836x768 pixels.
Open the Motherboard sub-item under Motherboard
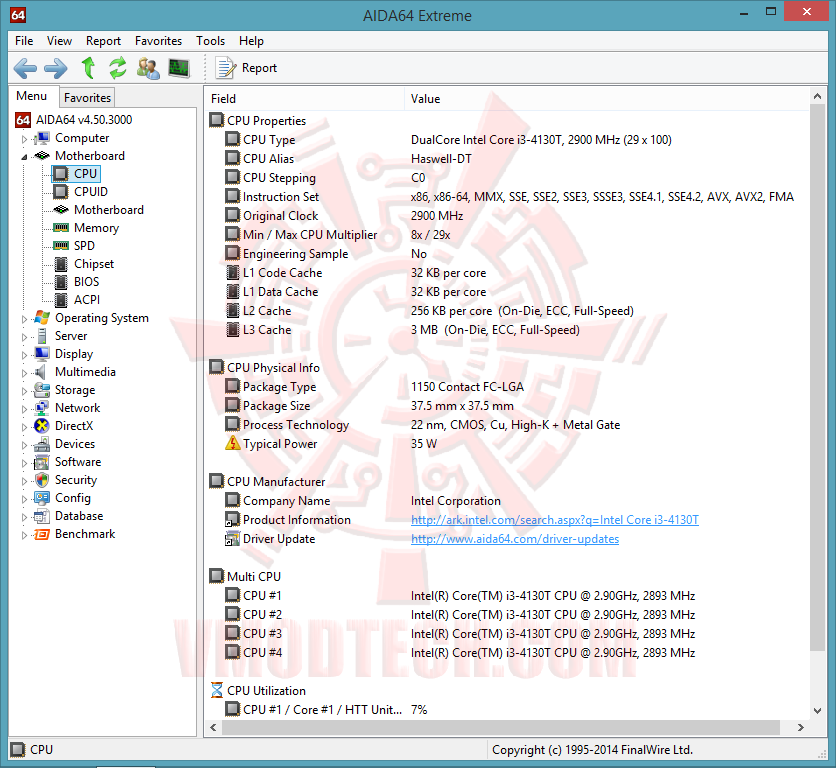pos(109,210)
